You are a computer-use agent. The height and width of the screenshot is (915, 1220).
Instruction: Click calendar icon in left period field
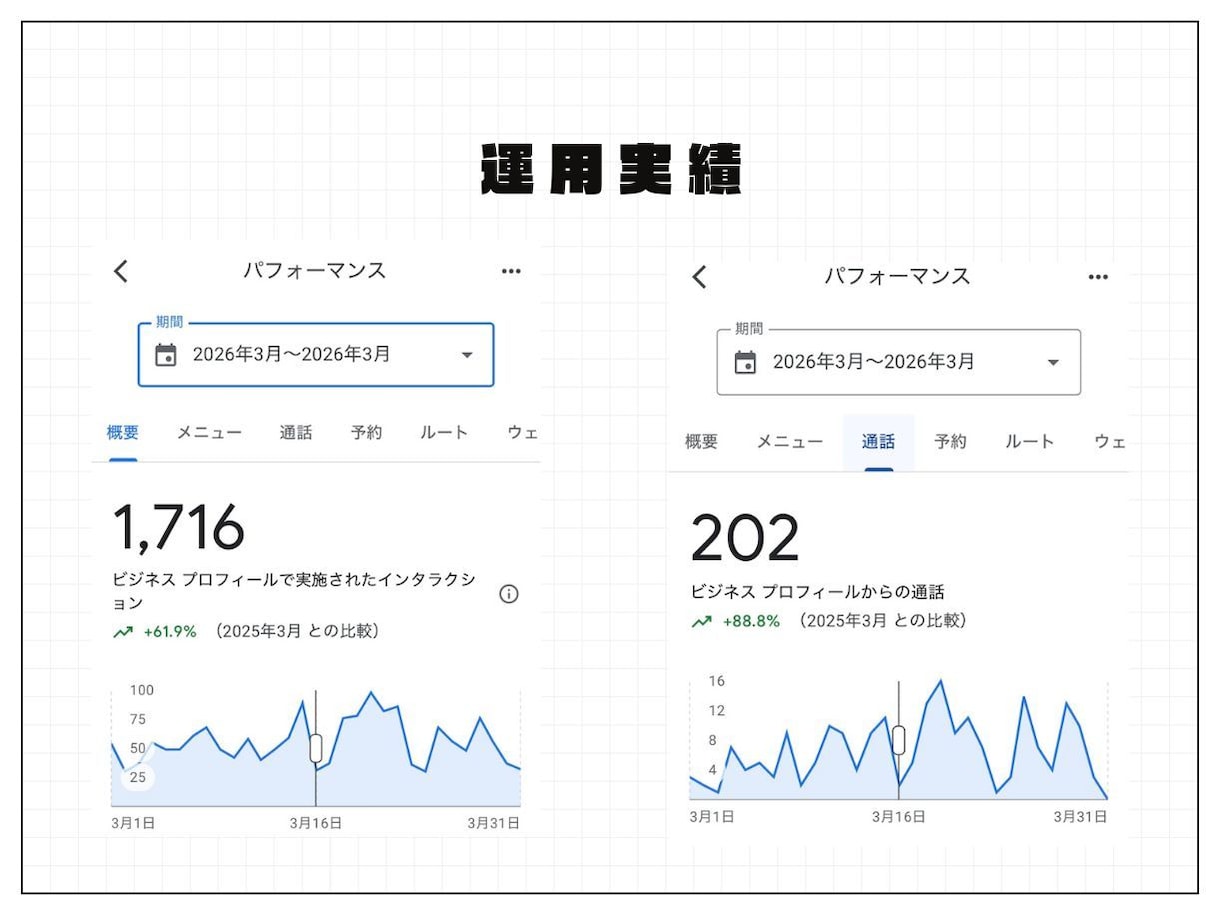[x=166, y=354]
